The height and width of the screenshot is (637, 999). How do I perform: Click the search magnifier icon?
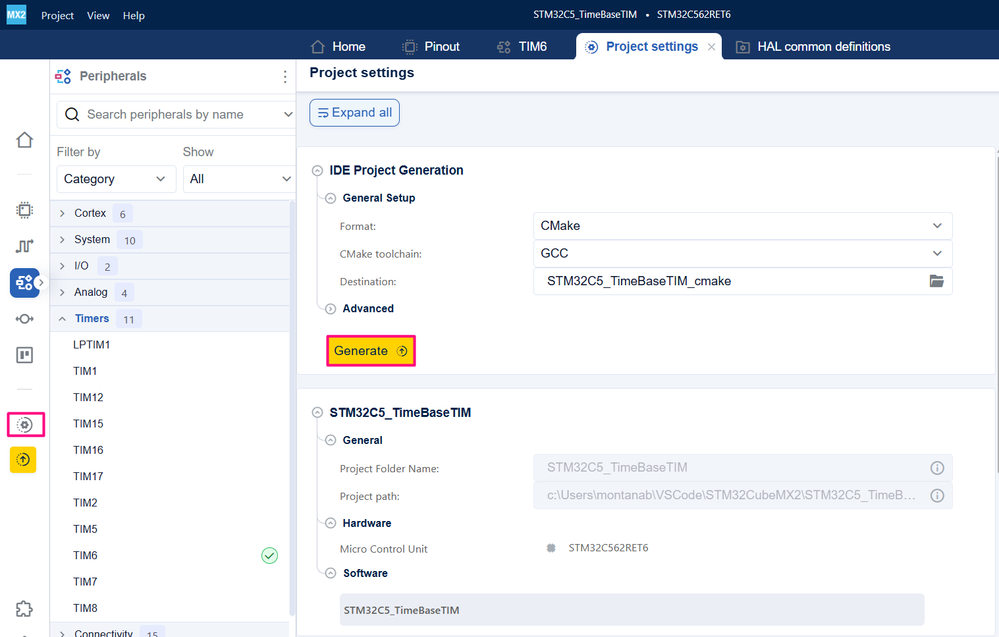pos(73,115)
